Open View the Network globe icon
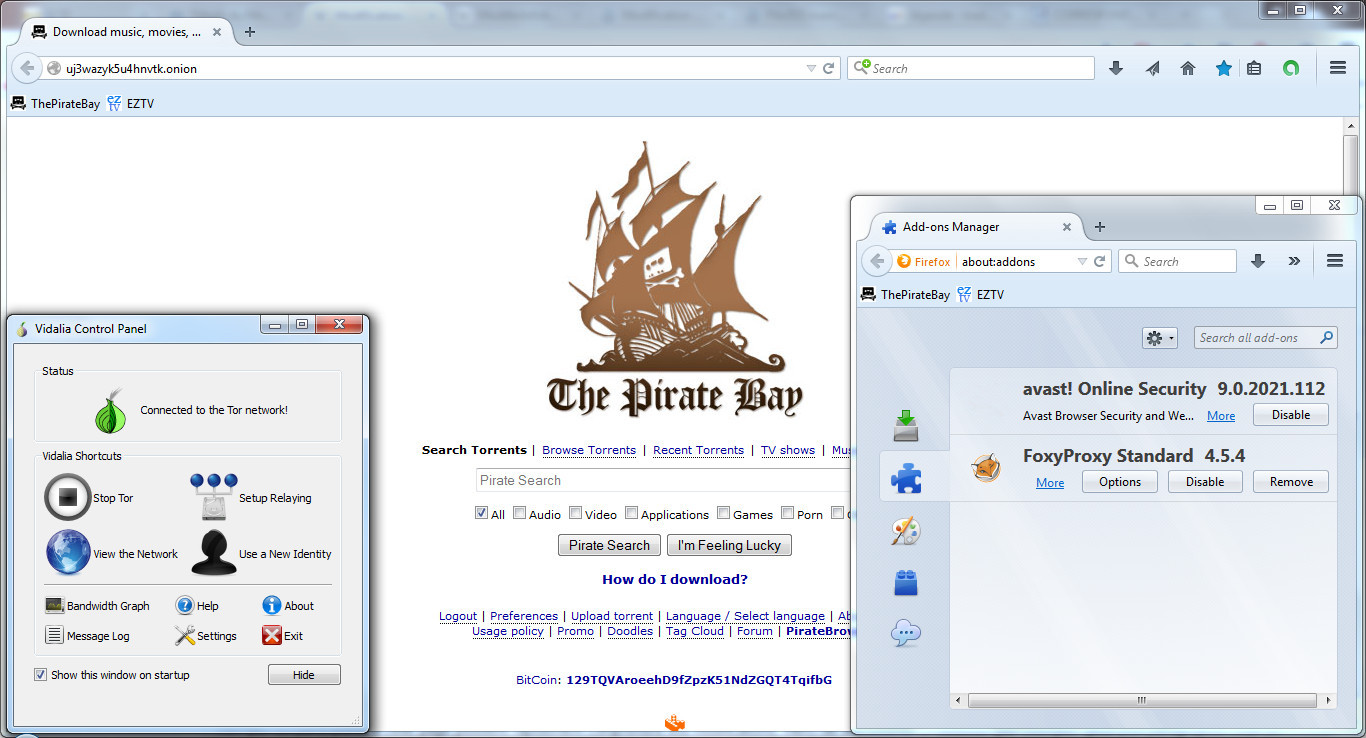The image size is (1366, 738). (x=68, y=553)
